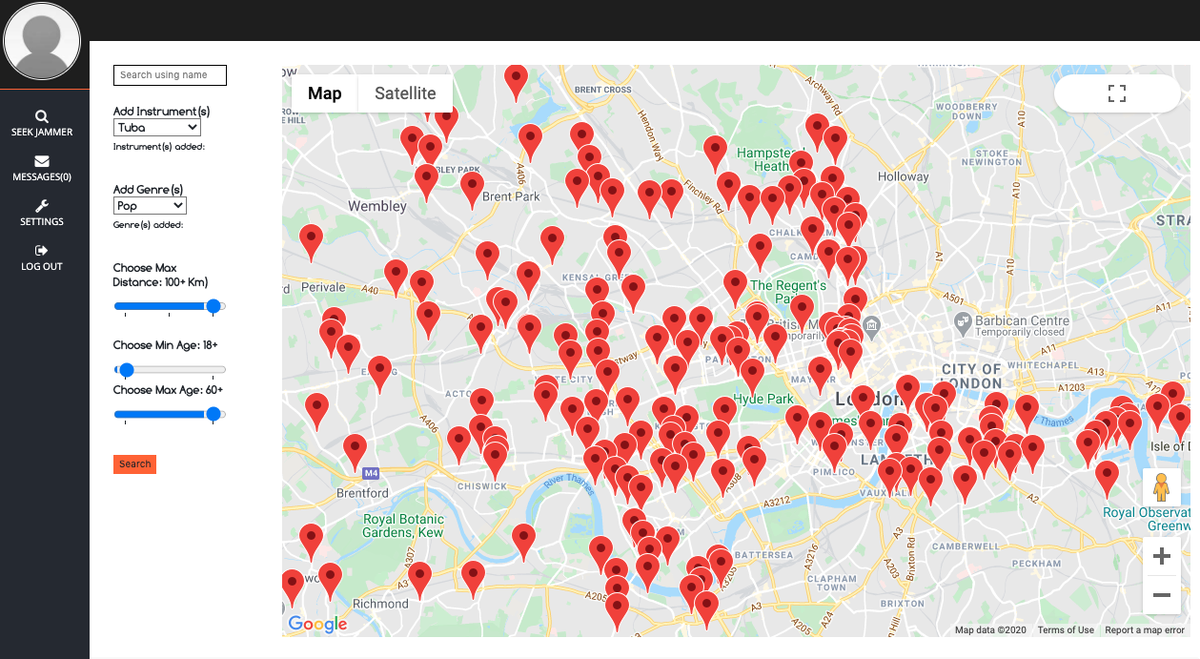
Task: Click the LOG OUT sidebar label
Action: (x=42, y=267)
